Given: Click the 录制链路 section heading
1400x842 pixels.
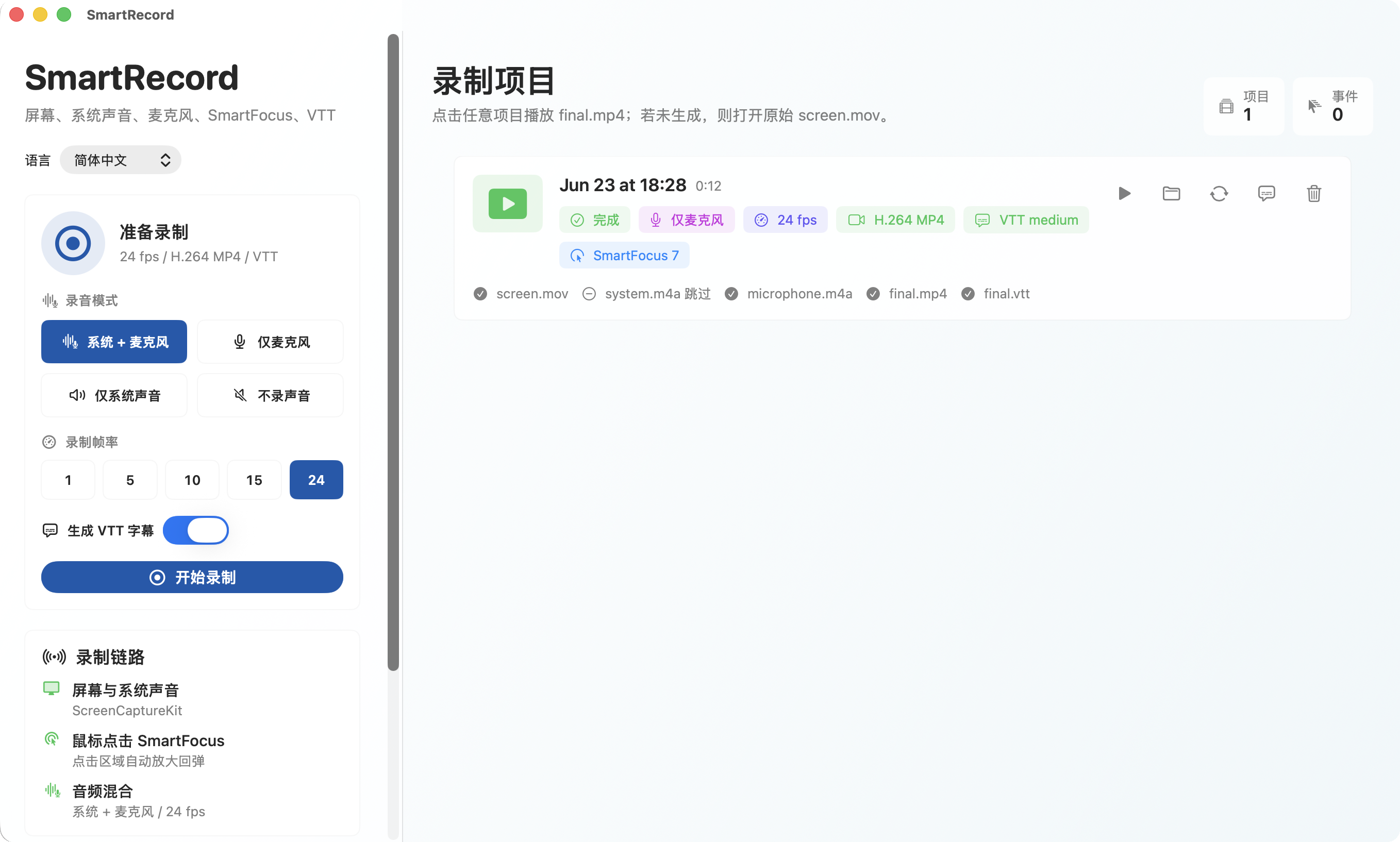Looking at the screenshot, I should 110,657.
